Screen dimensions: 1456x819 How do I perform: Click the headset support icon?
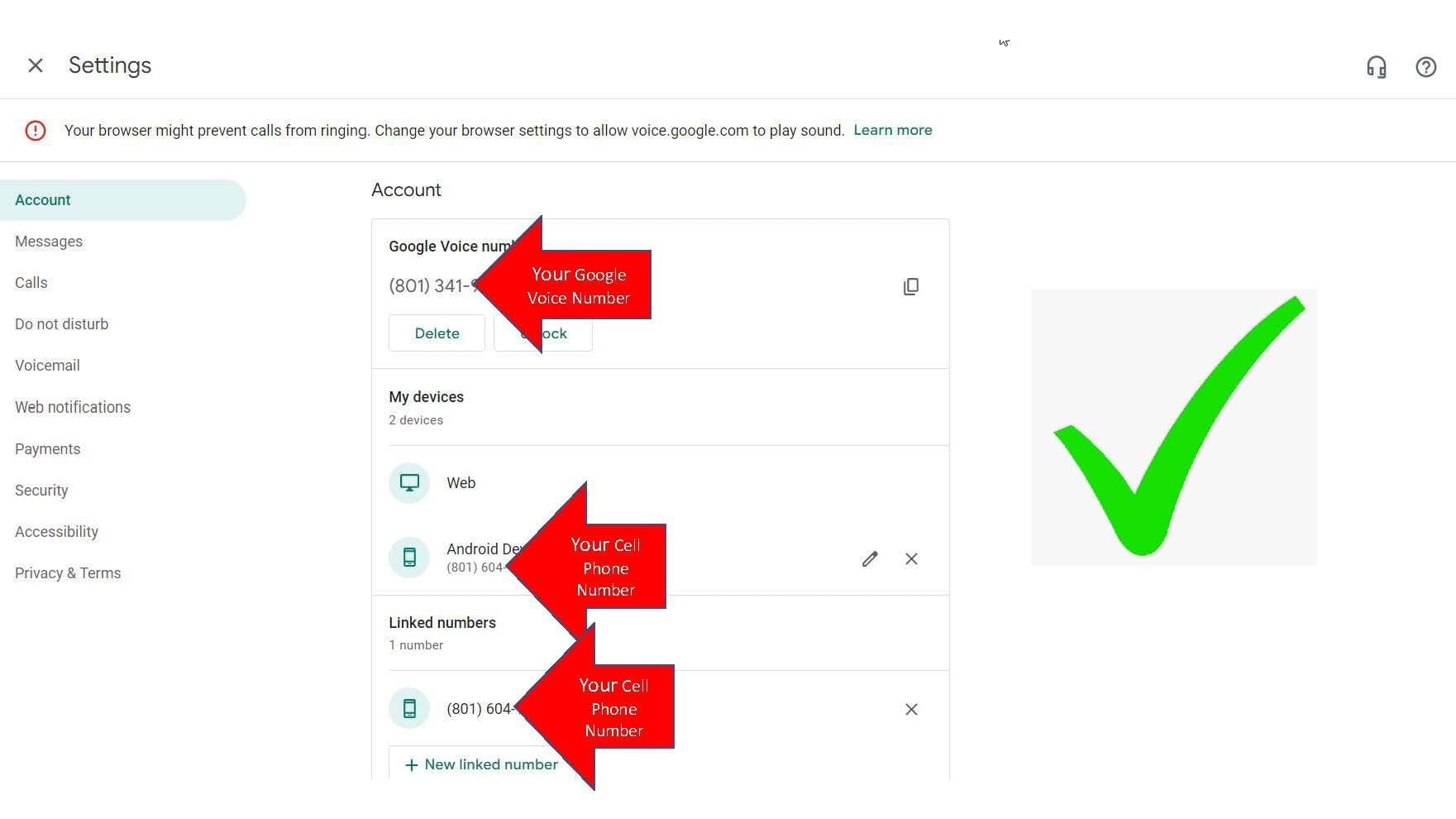point(1376,67)
